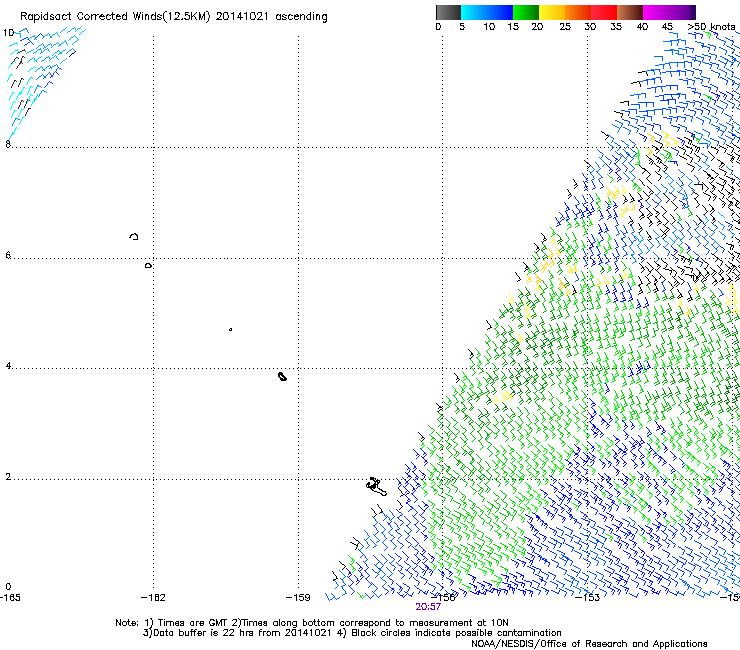Viewport: 740px width, 650px height.
Task: Click the latitude axis label "4"
Action: pyautogui.click(x=8, y=366)
